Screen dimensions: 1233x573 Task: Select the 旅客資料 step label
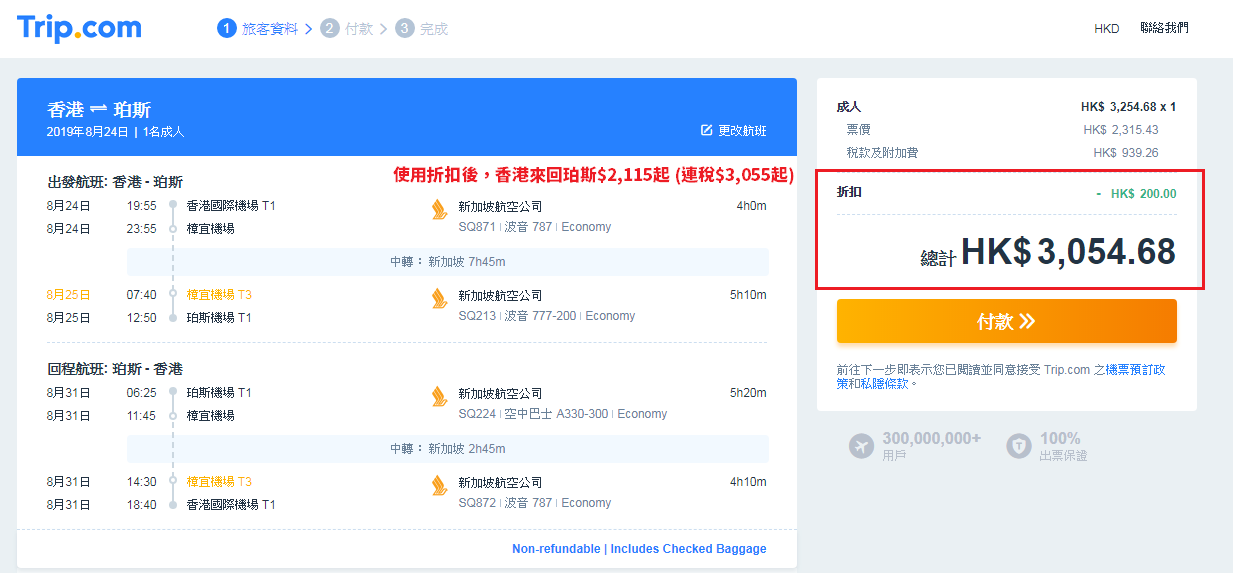[270, 29]
